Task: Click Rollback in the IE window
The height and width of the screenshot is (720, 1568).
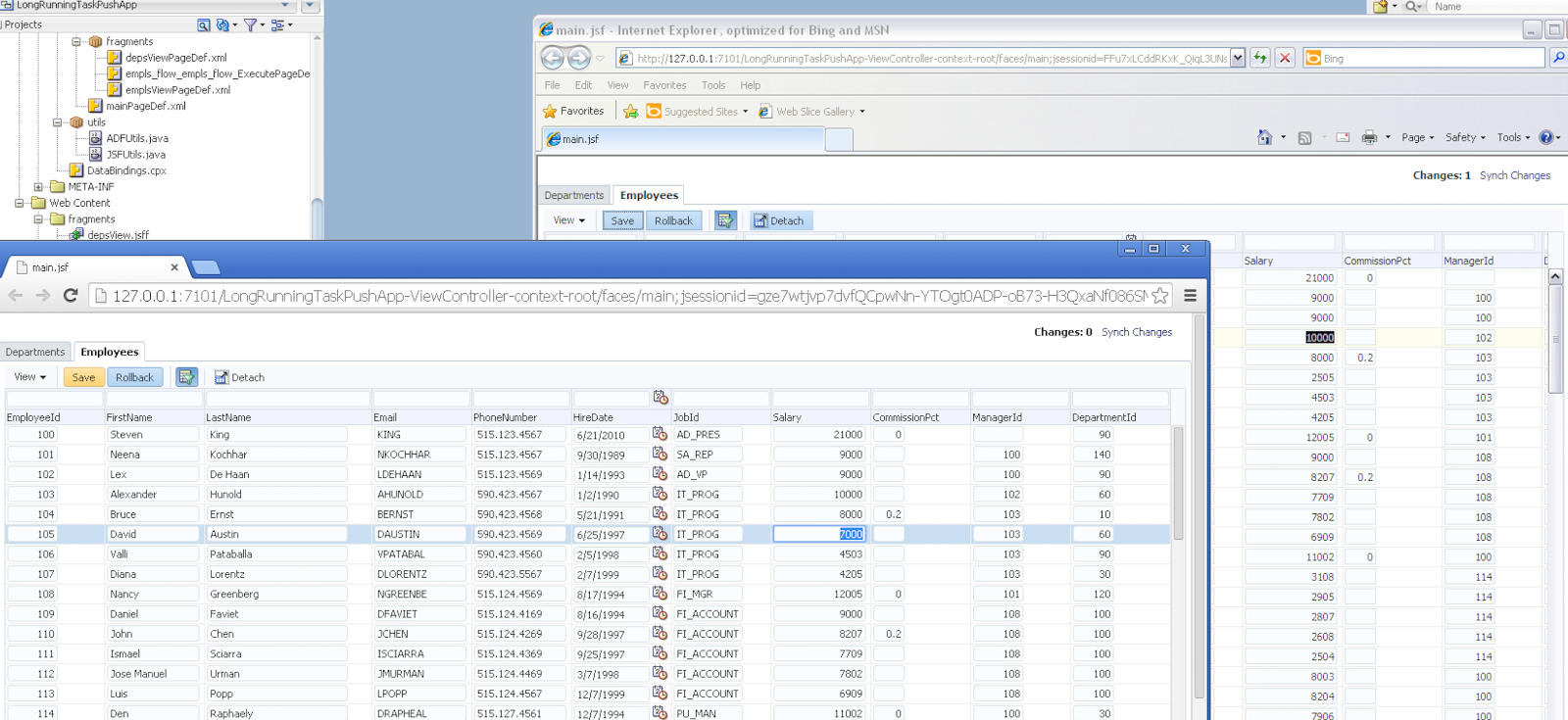Action: pyautogui.click(x=673, y=220)
